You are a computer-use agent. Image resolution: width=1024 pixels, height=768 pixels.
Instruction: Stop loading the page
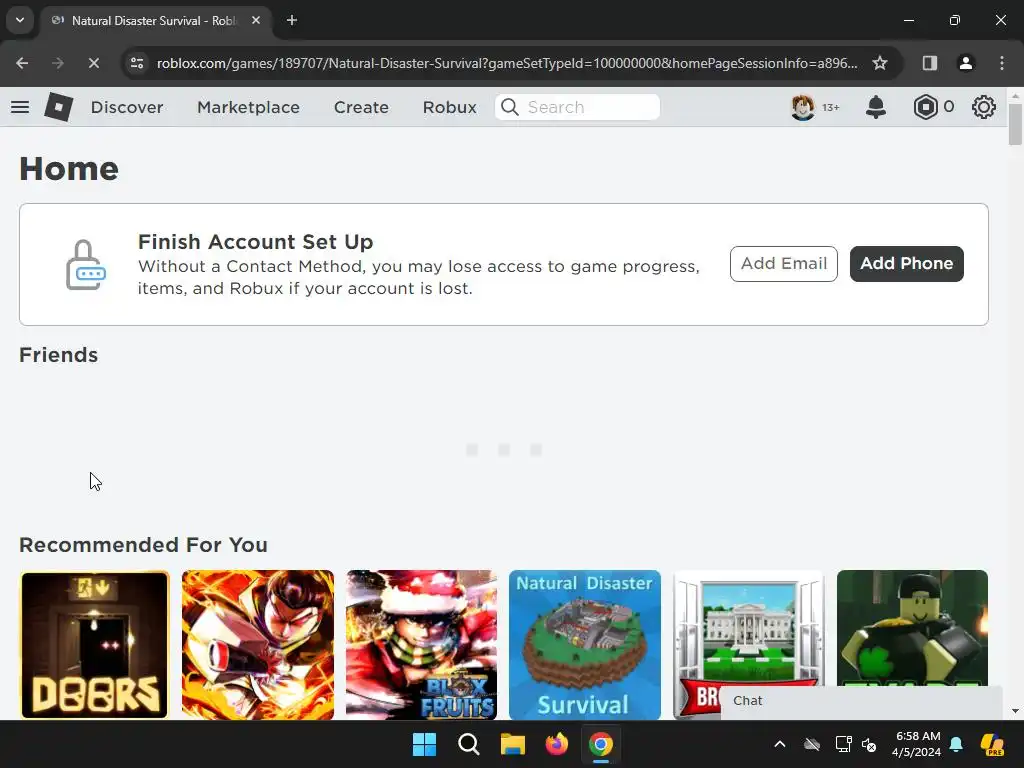[x=93, y=63]
